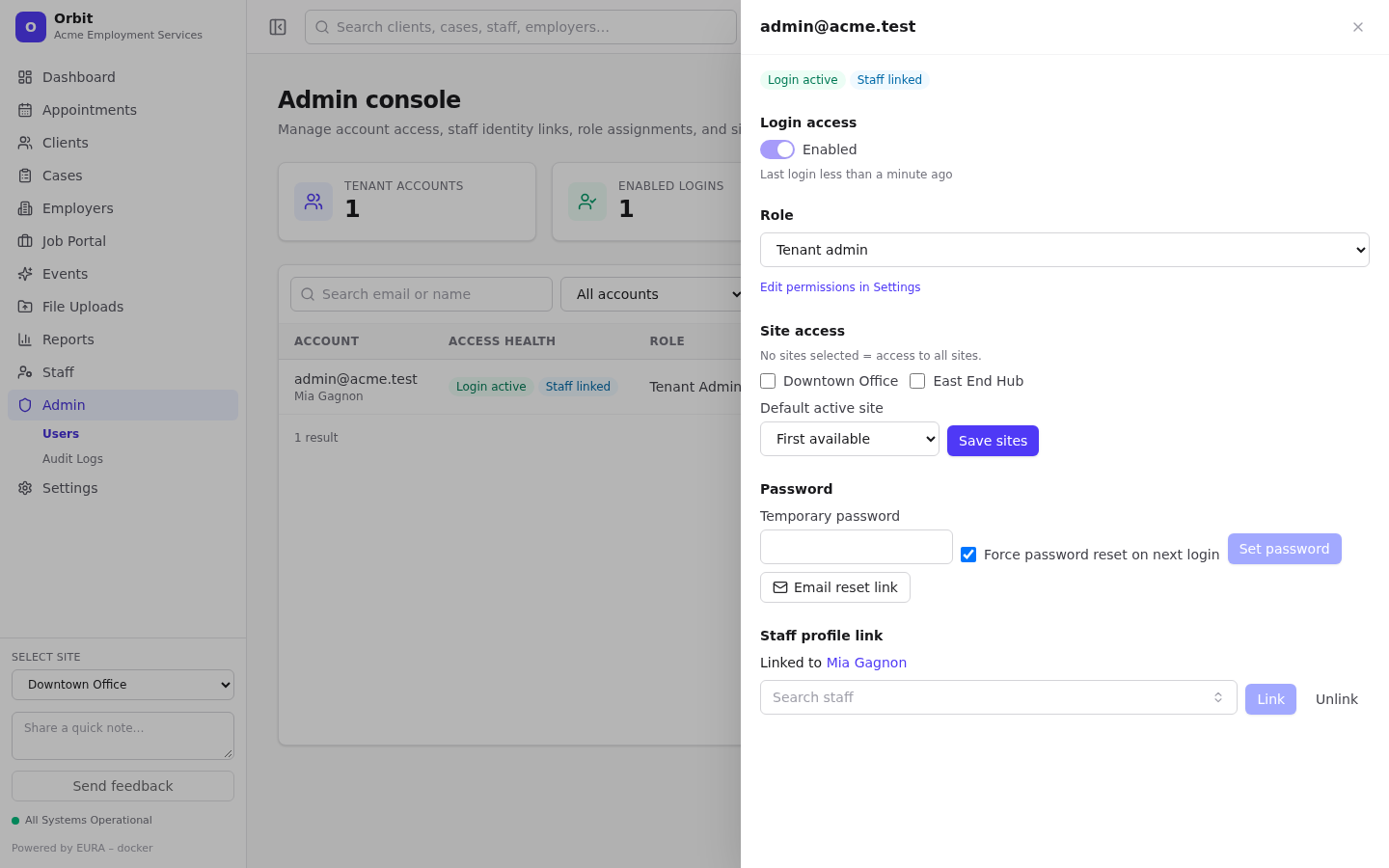
Task: Click the Settings gear icon
Action: pos(25,488)
